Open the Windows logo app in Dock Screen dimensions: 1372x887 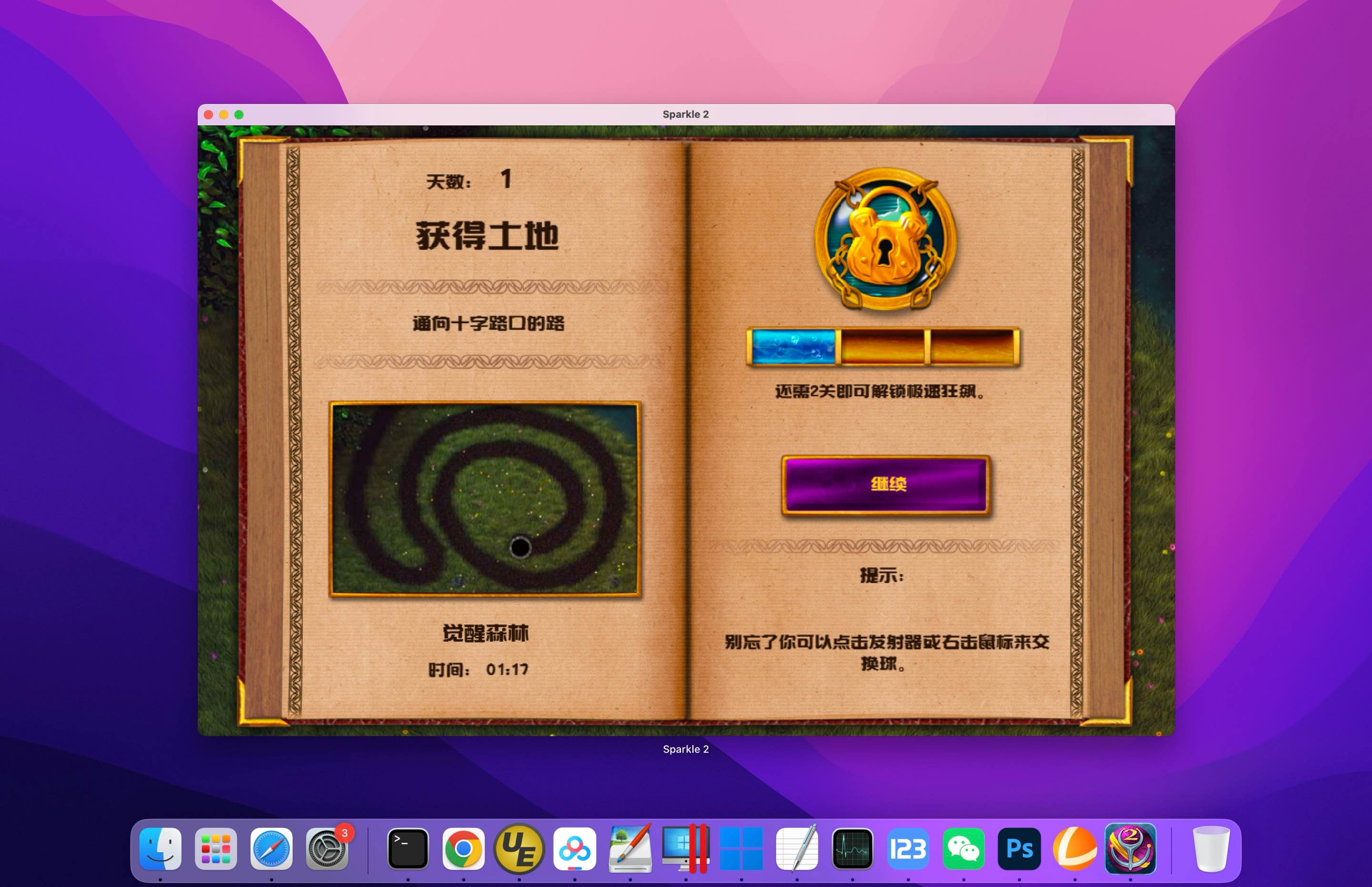(x=741, y=848)
